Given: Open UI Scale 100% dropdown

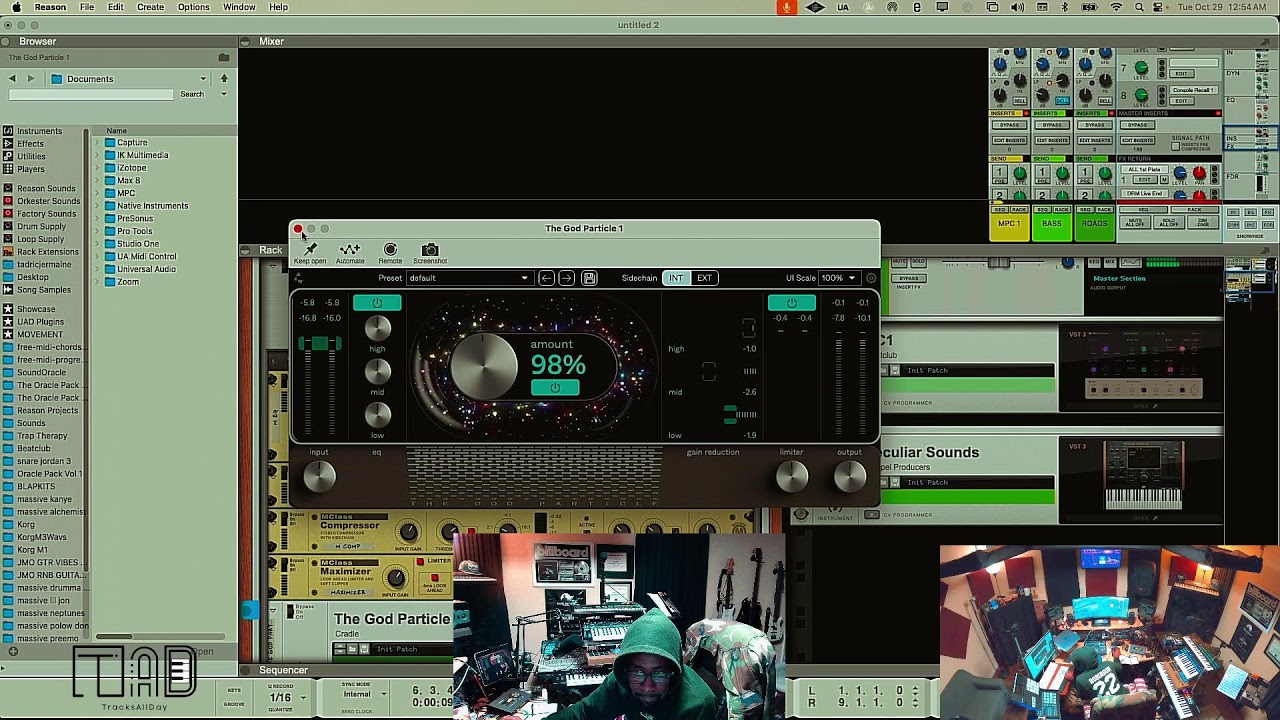Looking at the screenshot, I should (838, 278).
